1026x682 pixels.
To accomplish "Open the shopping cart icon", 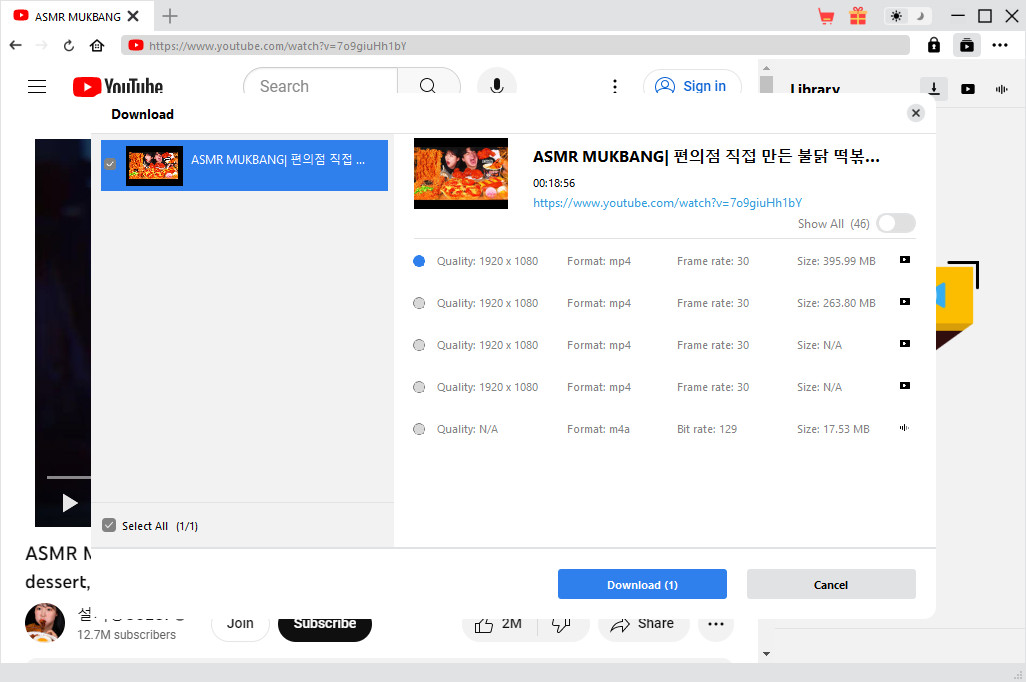I will coord(826,16).
